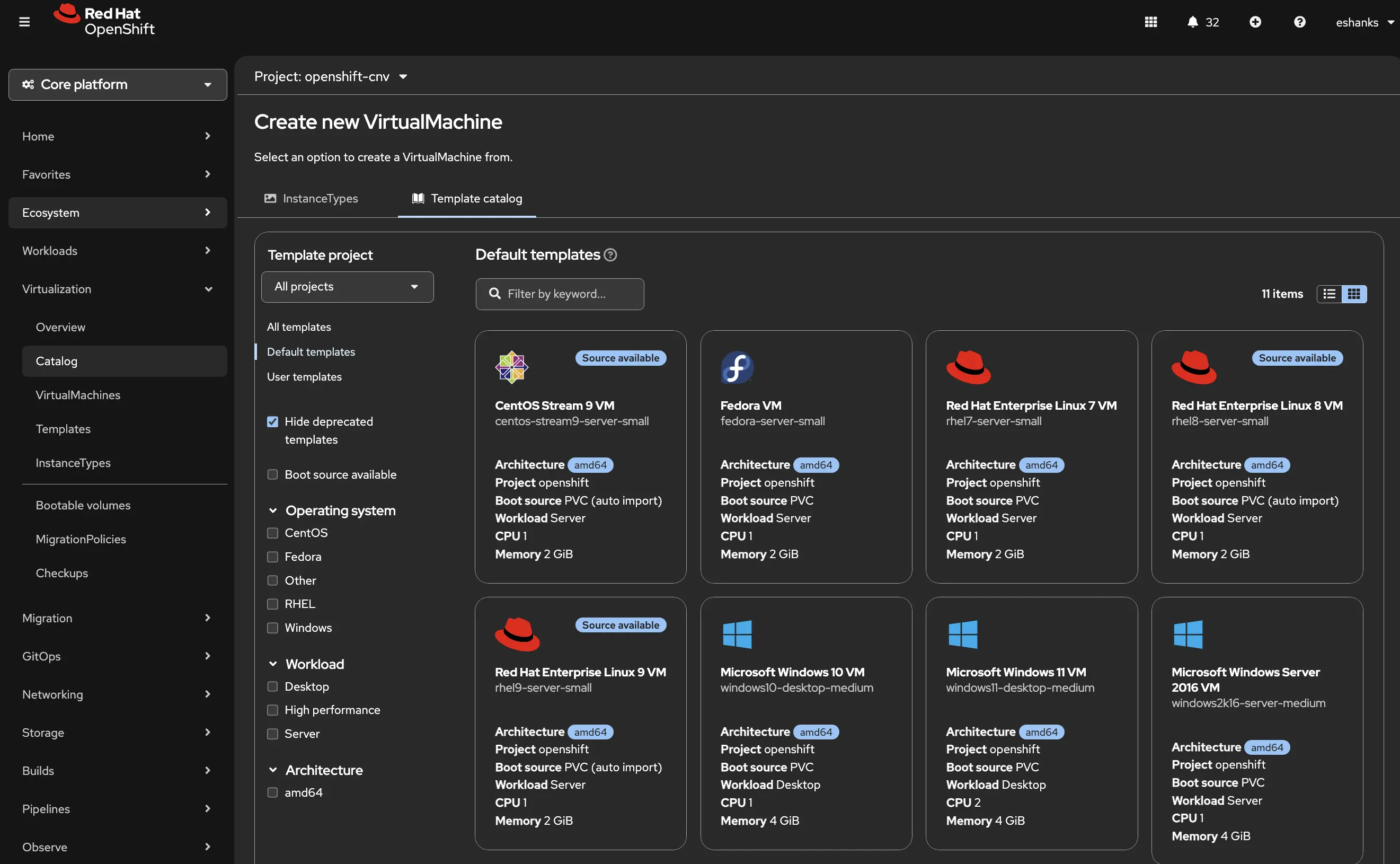Collapse the Workload filter section
This screenshot has width=1400, height=864.
[307, 664]
